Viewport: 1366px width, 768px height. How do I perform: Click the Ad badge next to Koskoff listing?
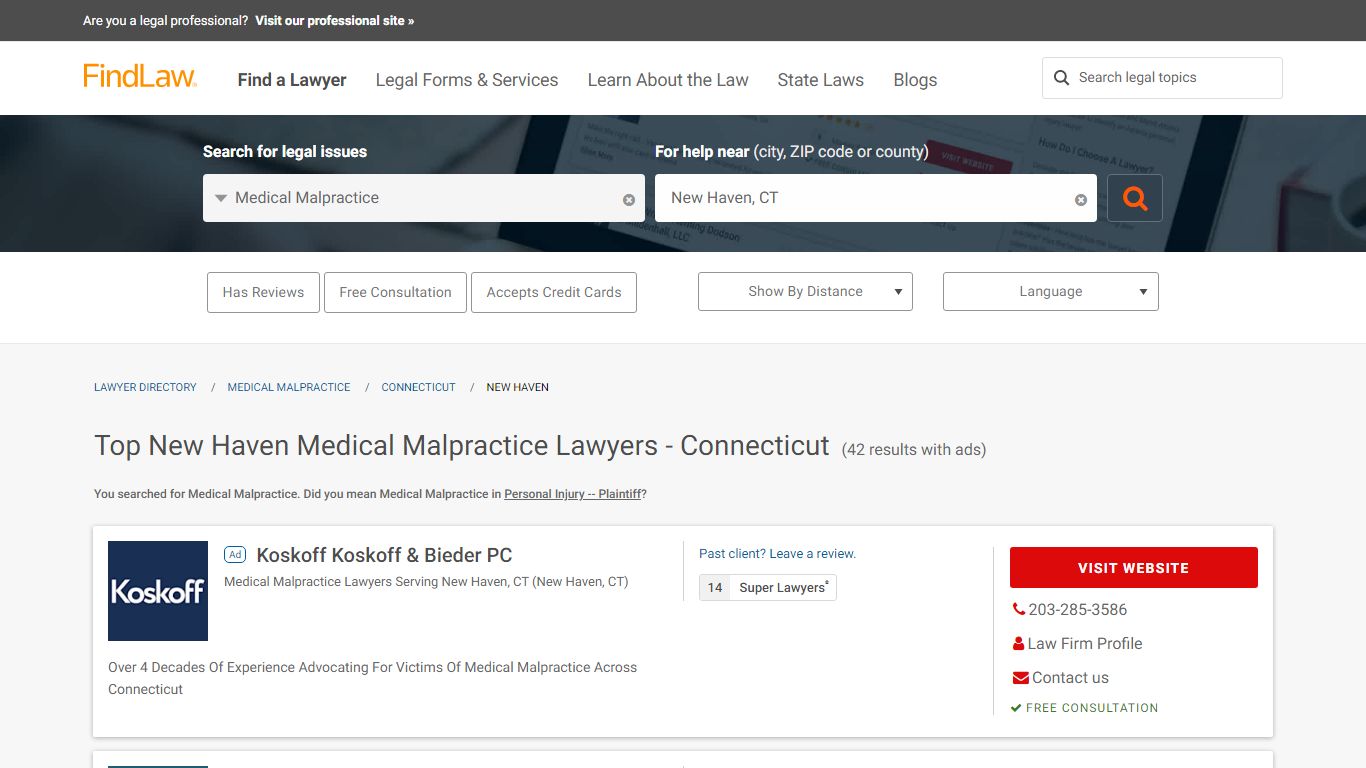coord(235,554)
